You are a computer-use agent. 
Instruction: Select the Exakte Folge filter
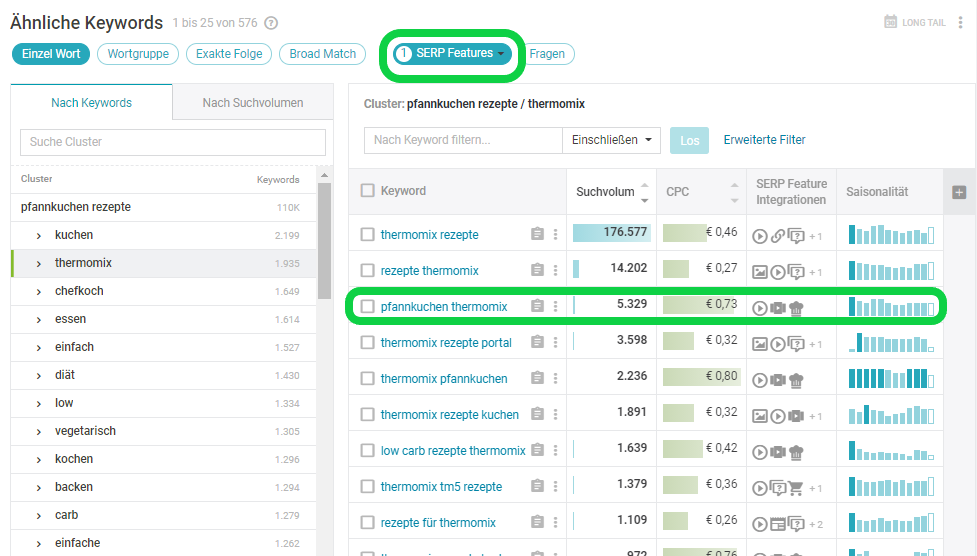pyautogui.click(x=229, y=54)
